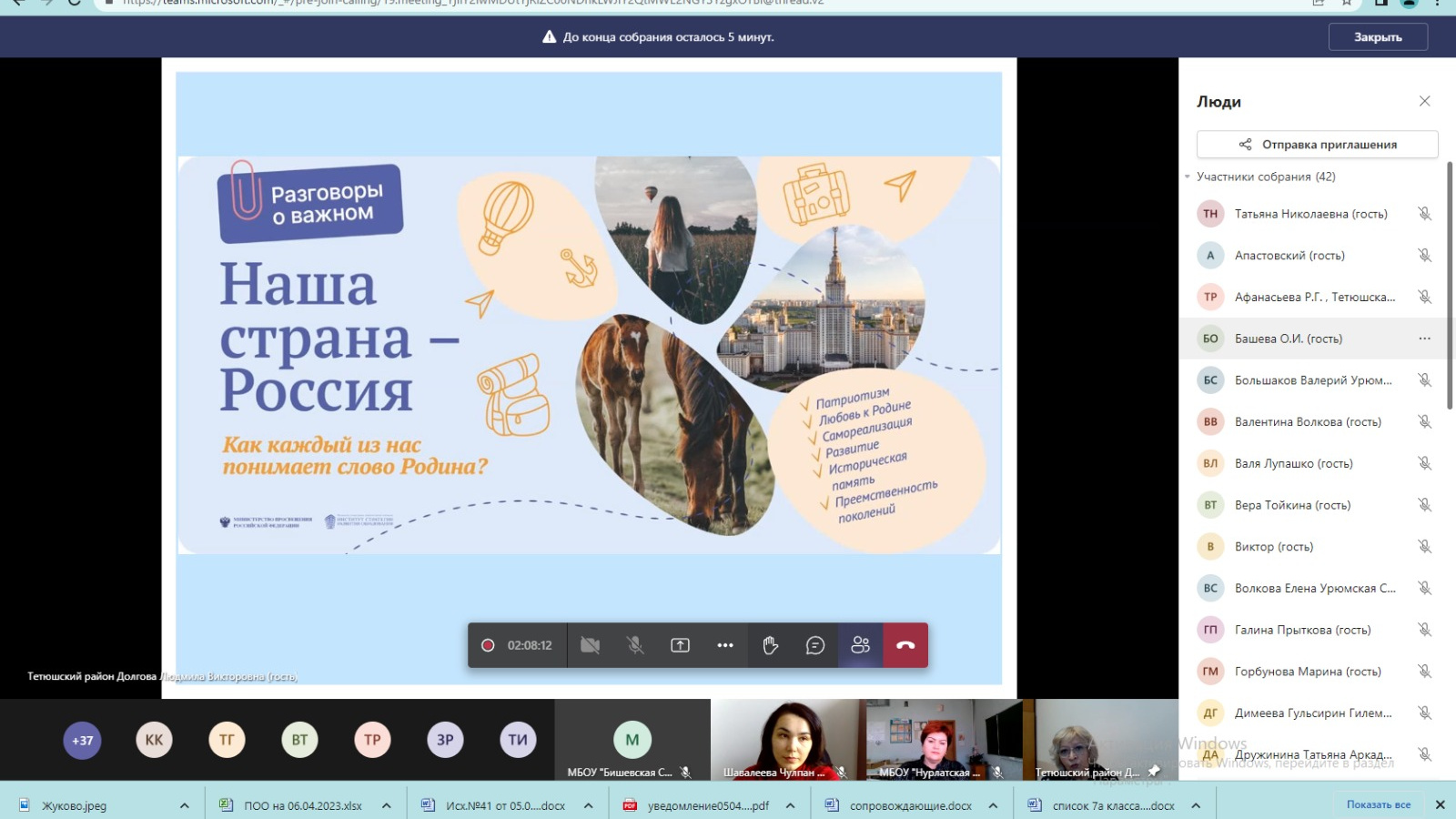Expand options arrow for уведомление0504 pdf
Image resolution: width=1456 pixels, height=819 pixels.
(791, 805)
